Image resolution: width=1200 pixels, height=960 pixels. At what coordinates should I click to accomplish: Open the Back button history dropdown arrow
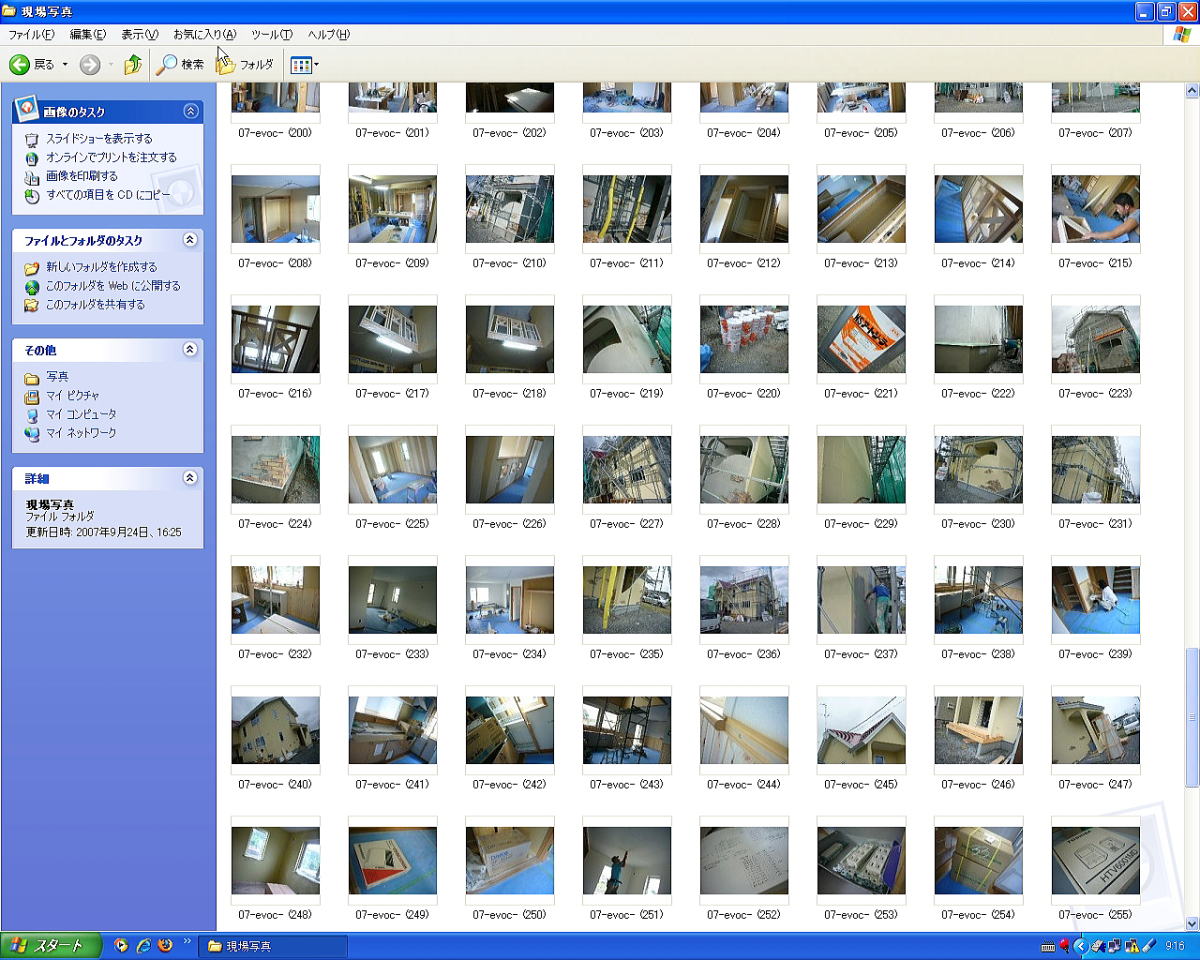66,65
